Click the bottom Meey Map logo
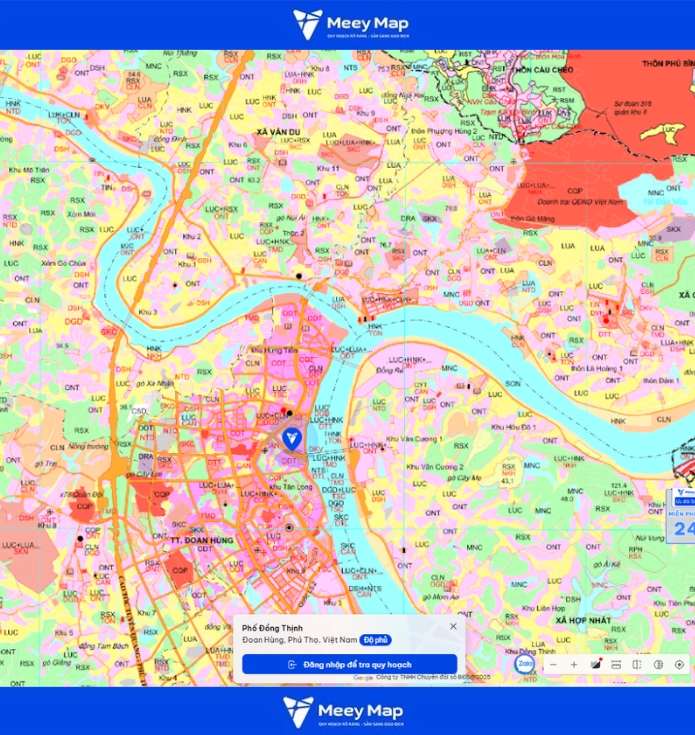The width and height of the screenshot is (695, 735). [x=343, y=712]
